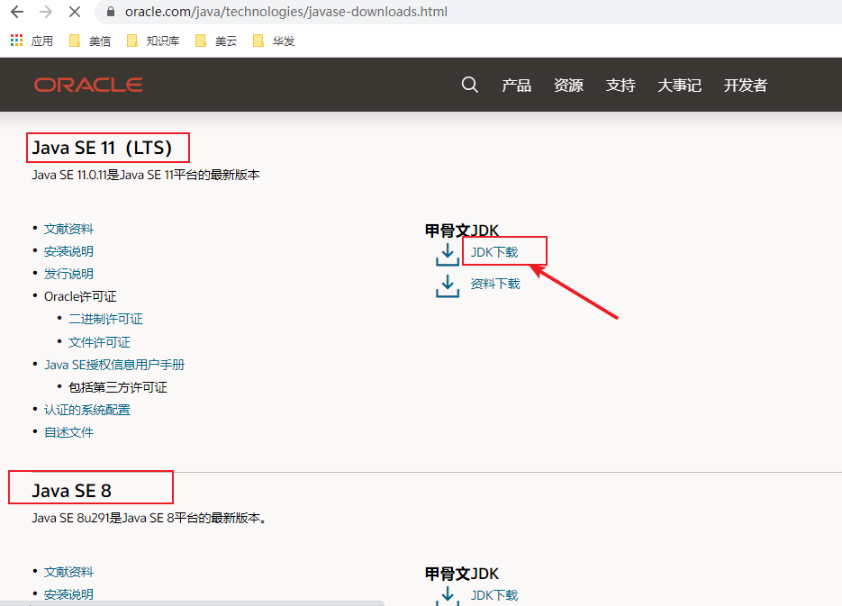Click download icon beside Java SE 8 JDK下载
Image resolution: width=842 pixels, height=606 pixels.
pos(447,596)
